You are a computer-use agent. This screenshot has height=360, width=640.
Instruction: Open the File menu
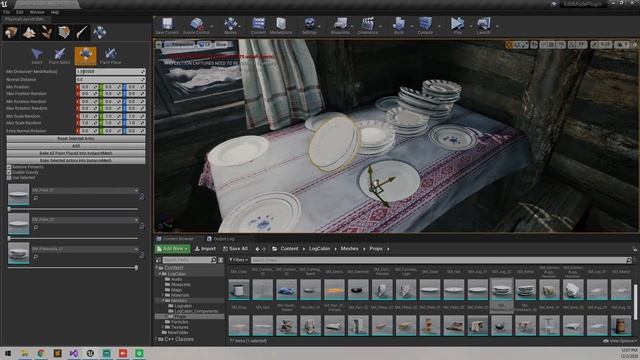click(6, 12)
